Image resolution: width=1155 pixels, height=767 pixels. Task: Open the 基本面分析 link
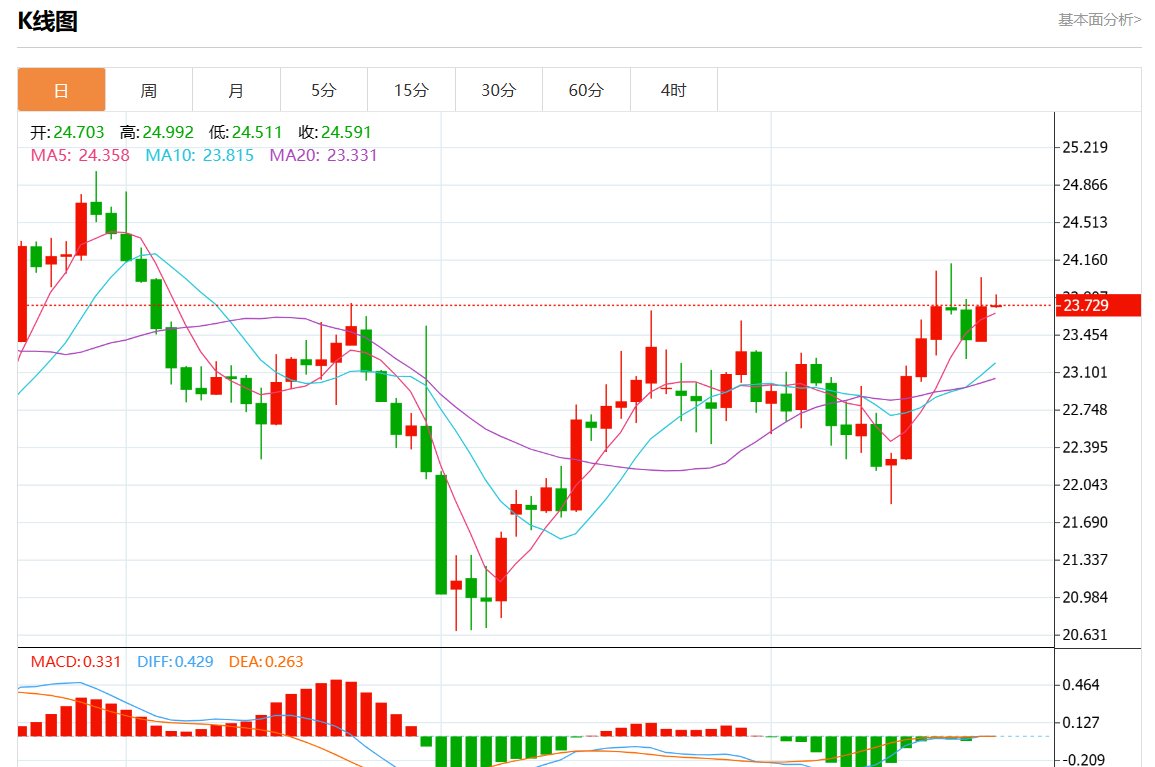1099,20
